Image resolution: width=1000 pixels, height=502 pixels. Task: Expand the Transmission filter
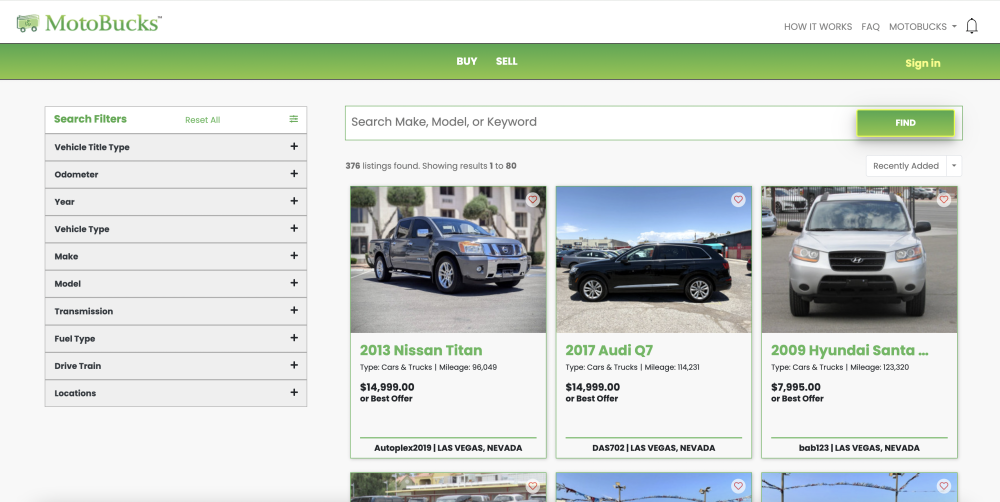pos(176,311)
